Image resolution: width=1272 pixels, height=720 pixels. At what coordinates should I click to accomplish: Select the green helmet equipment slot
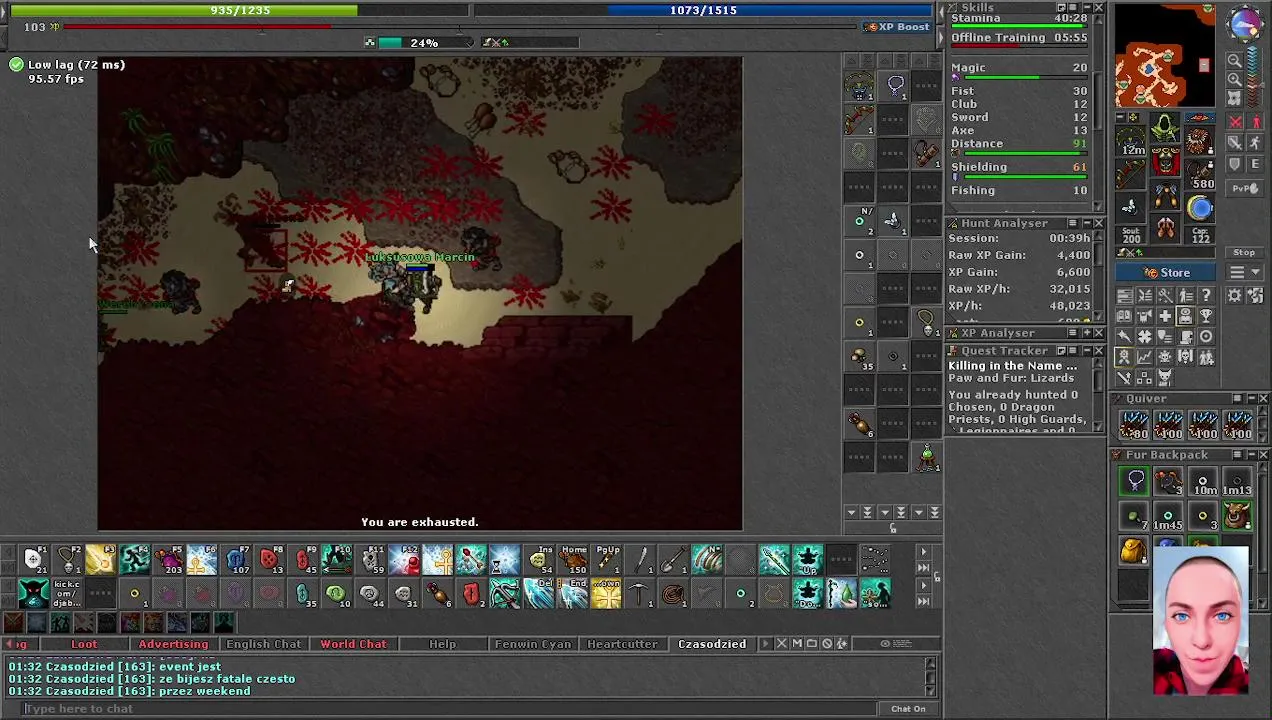click(1165, 128)
